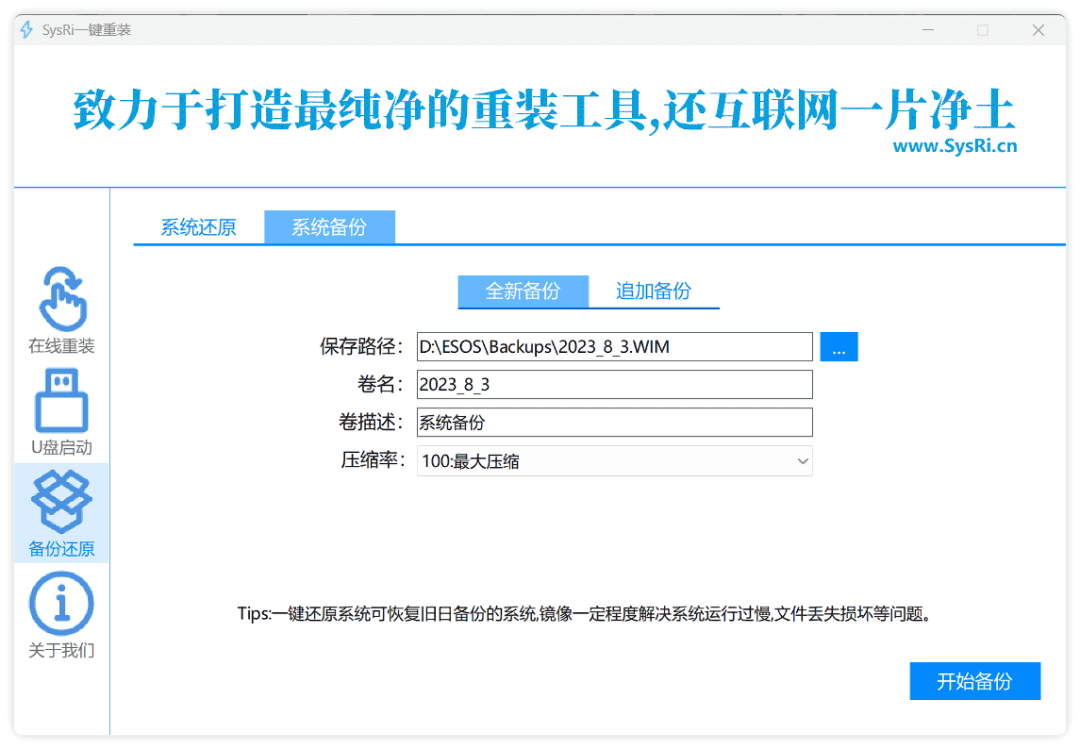Click the chevron in the compression combo box
This screenshot has height=749, width=1080.
(802, 461)
